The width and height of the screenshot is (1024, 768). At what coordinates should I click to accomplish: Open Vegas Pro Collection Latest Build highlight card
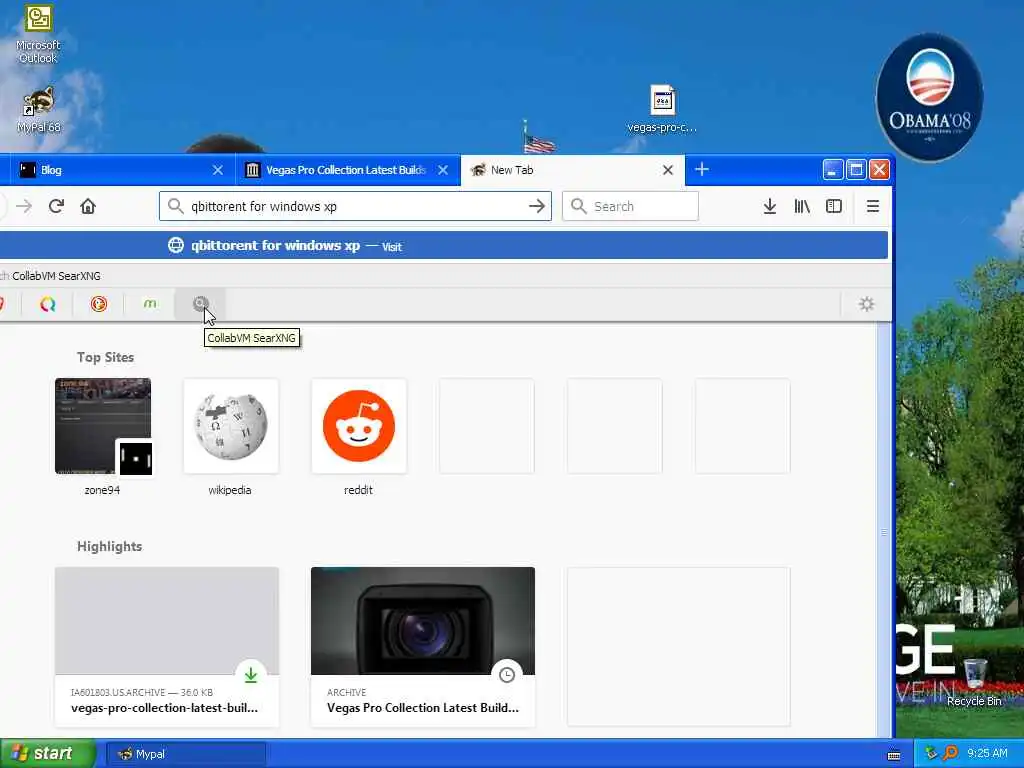423,647
